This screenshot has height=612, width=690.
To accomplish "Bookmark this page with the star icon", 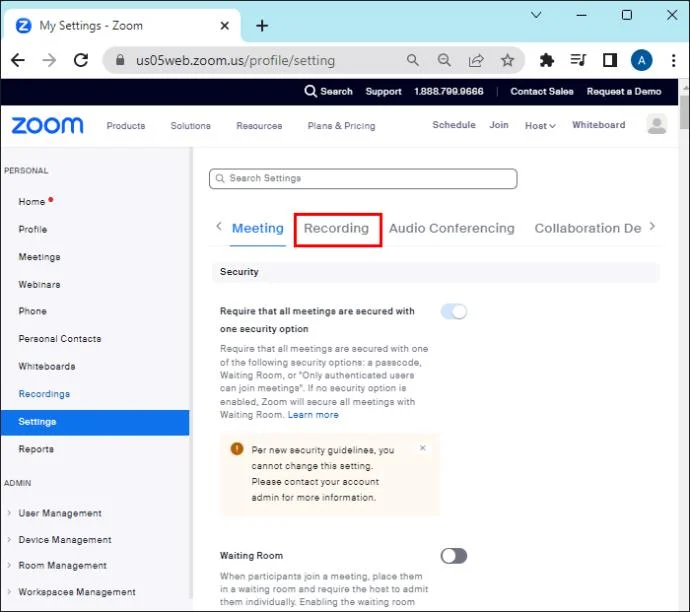I will pyautogui.click(x=507, y=60).
